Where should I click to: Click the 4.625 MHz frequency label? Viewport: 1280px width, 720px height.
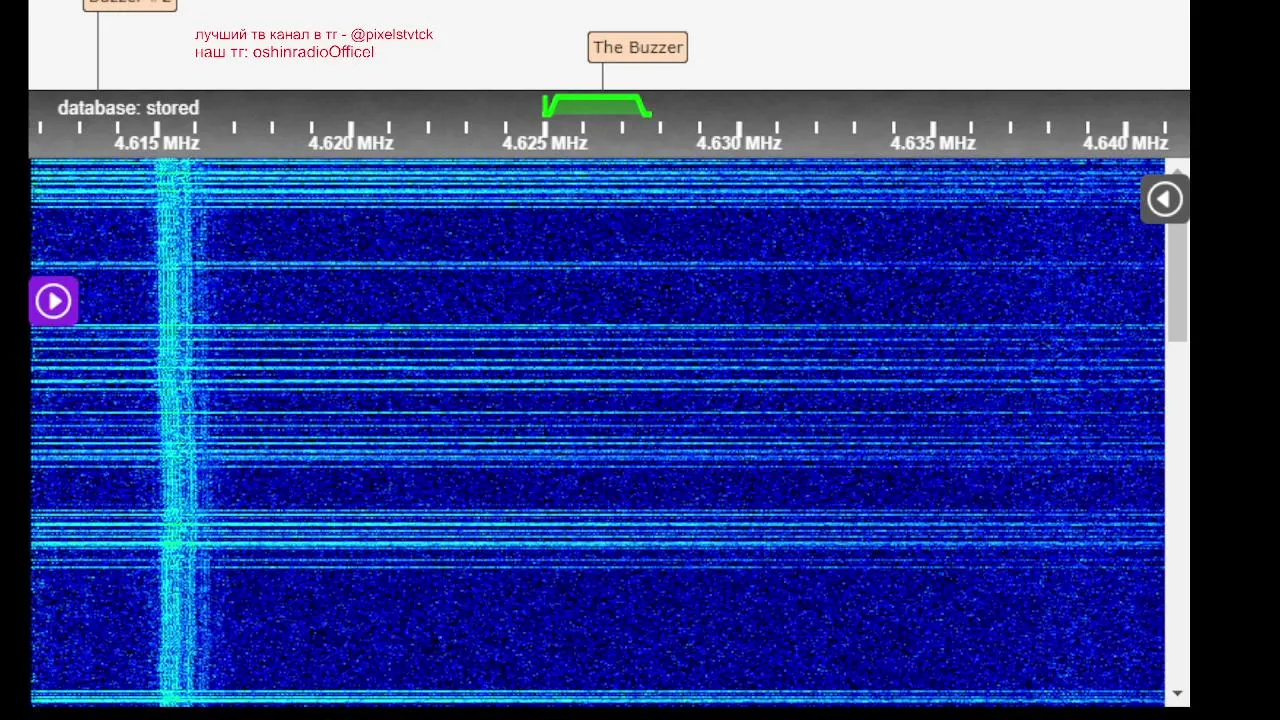coord(545,143)
